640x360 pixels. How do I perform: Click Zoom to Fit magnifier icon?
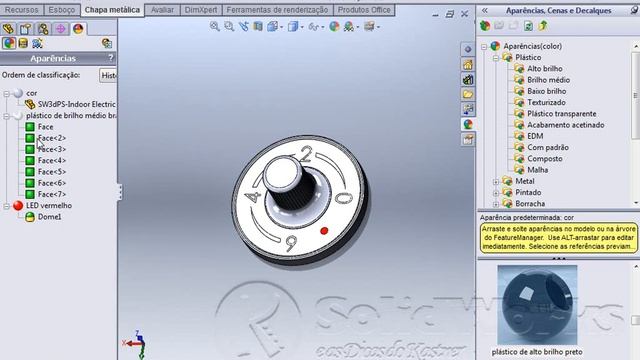[x=214, y=27]
